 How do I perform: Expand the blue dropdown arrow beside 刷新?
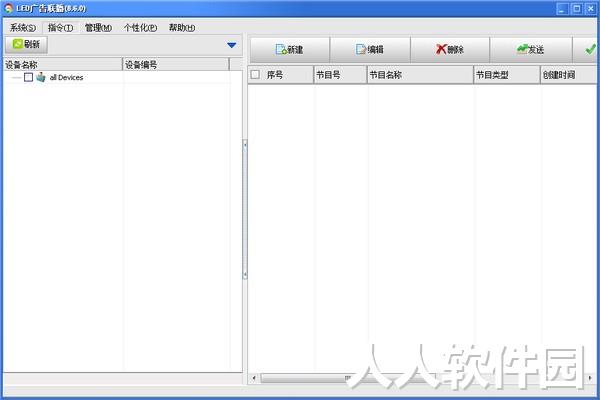click(232, 45)
